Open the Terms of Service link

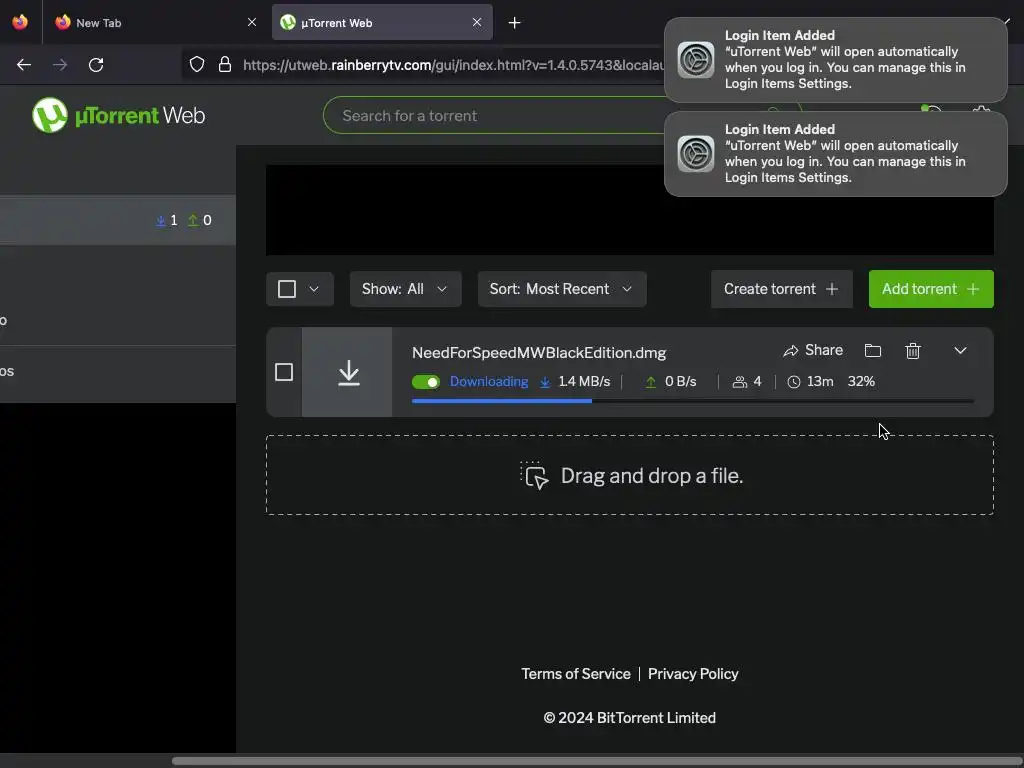(575, 674)
